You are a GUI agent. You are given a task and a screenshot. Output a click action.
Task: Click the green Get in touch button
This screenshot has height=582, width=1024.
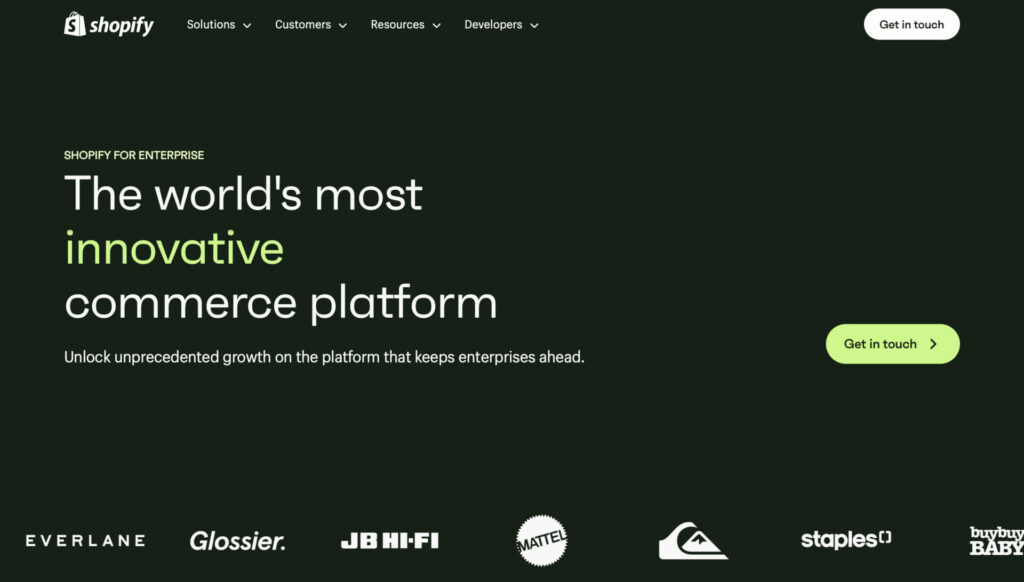893,344
